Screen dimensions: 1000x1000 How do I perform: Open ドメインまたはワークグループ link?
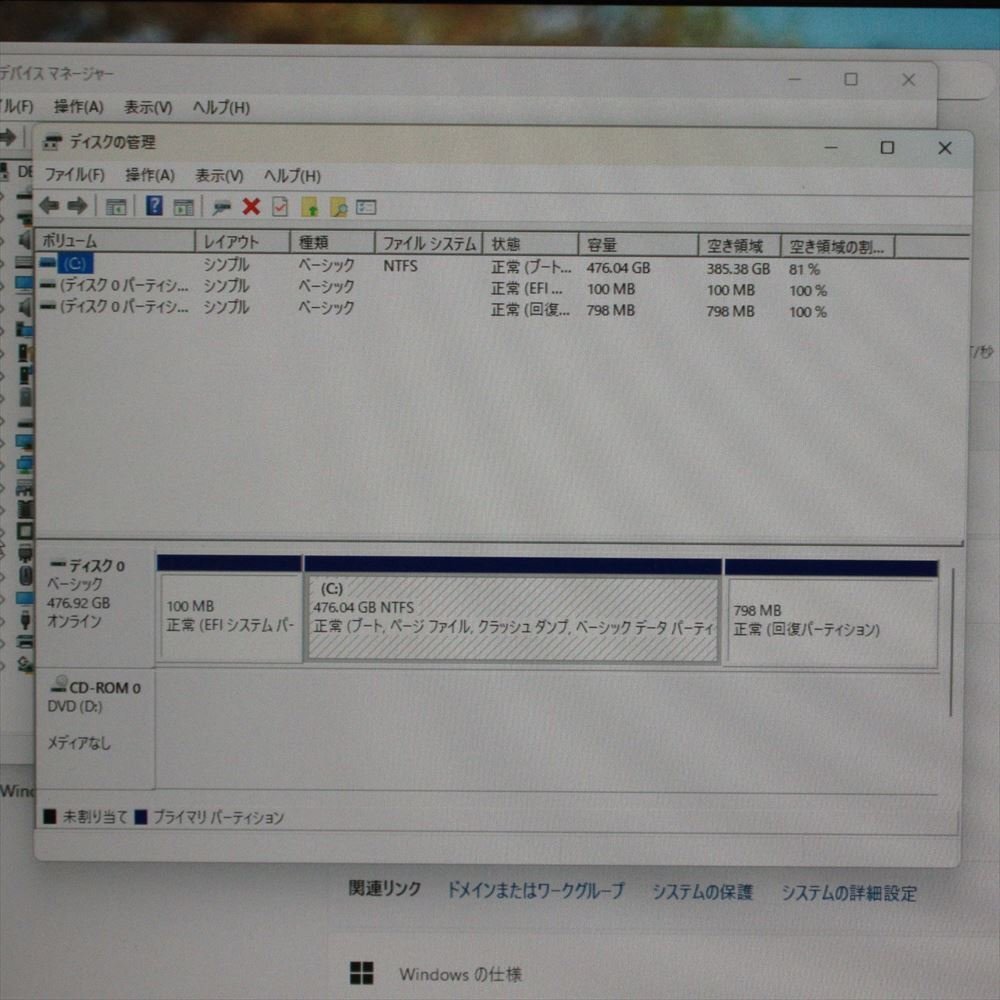point(536,890)
